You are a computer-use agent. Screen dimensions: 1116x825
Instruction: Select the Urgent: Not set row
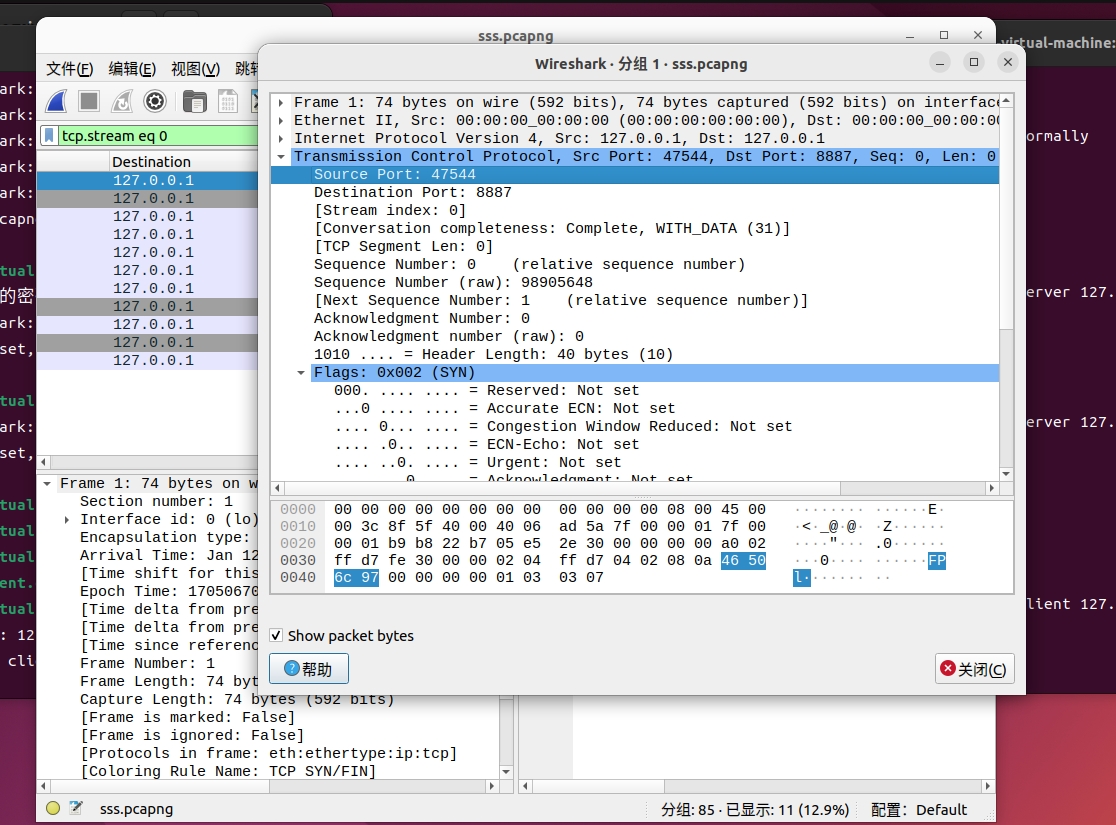[x=635, y=462]
